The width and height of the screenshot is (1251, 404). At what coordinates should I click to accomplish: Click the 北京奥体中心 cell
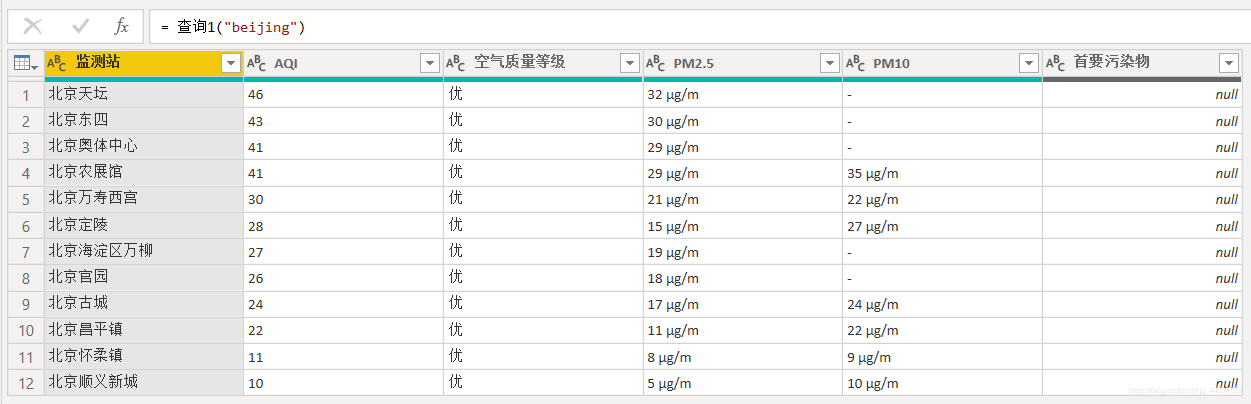(143, 147)
